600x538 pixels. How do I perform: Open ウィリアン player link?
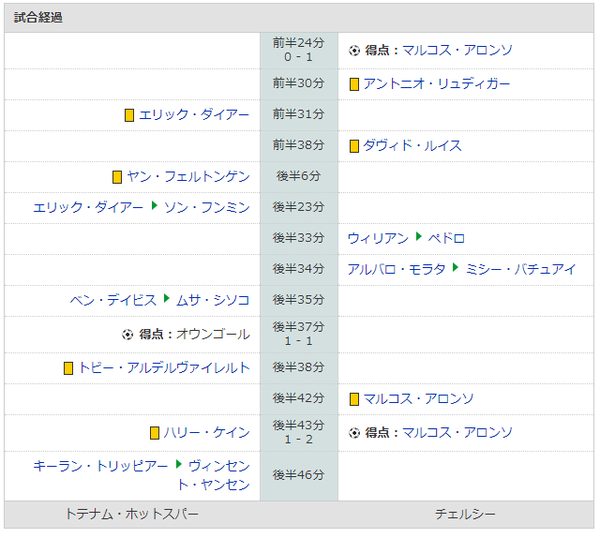[x=378, y=239]
